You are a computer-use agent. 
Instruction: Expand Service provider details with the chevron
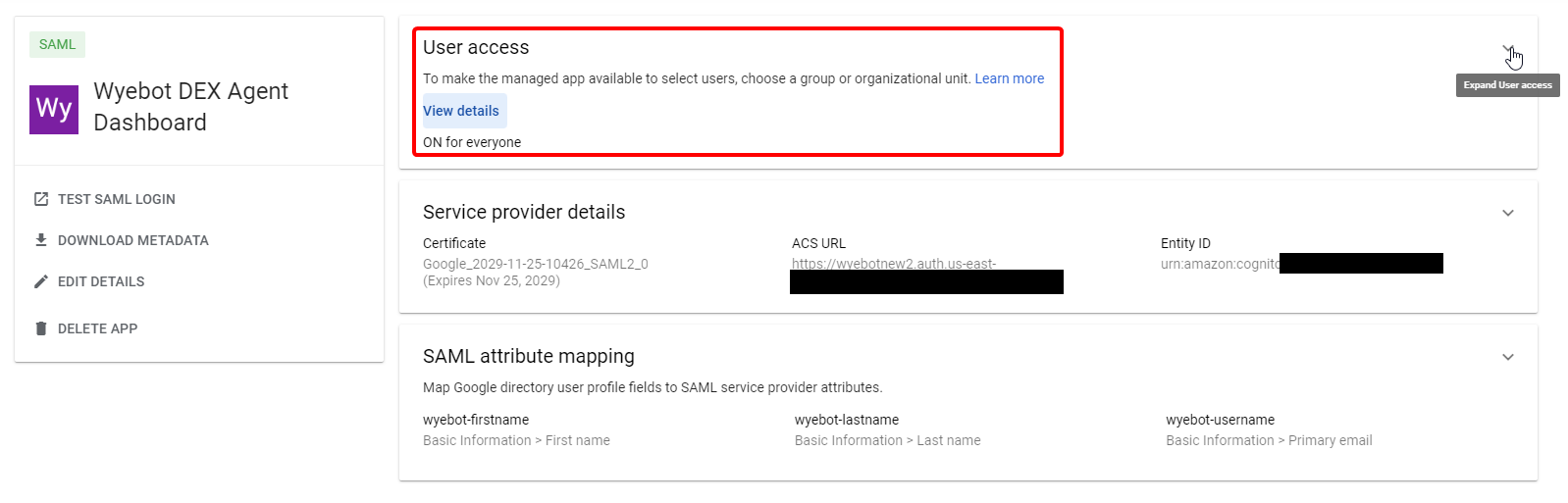point(1508,213)
